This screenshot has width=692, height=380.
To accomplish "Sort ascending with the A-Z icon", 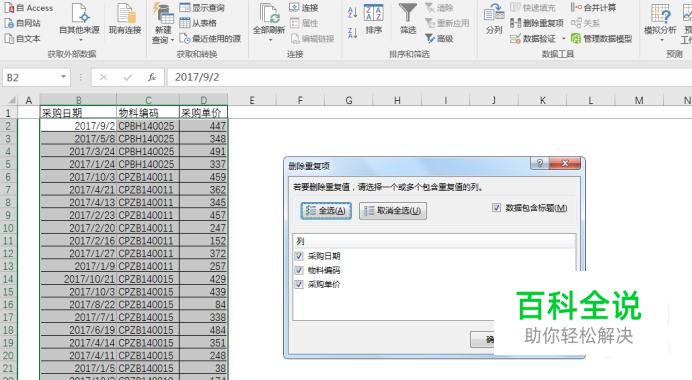I will click(352, 12).
